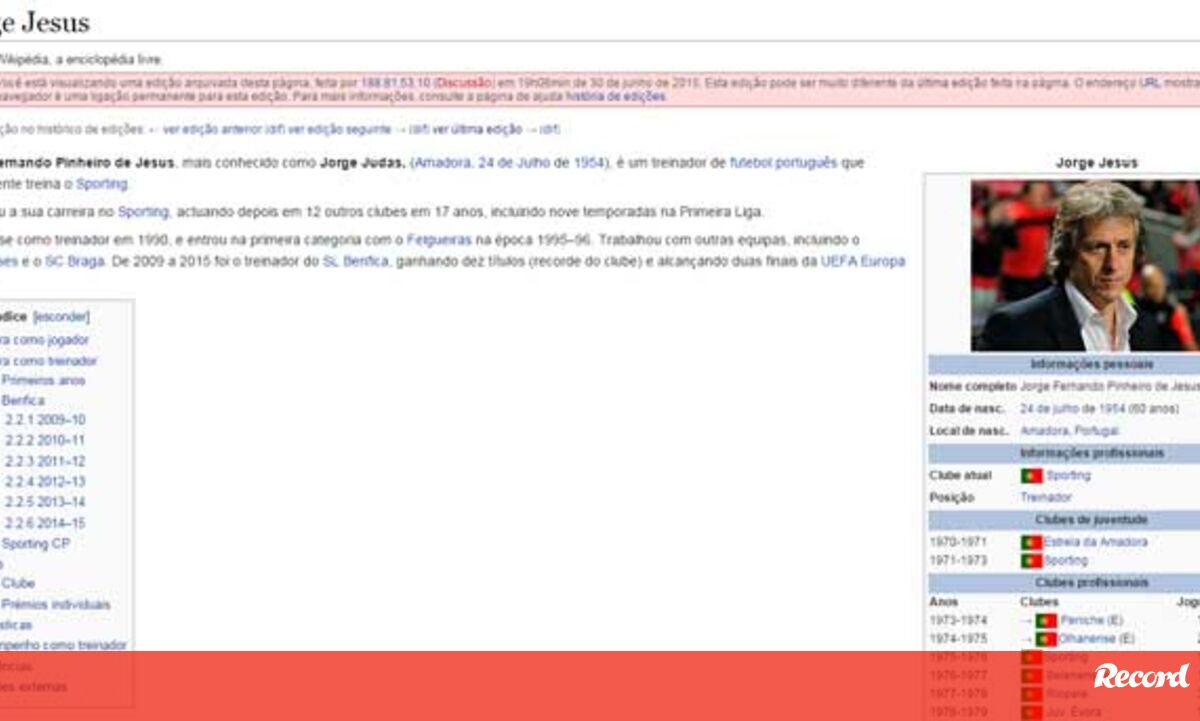
Task: Open the Discussão link in the red notice
Action: click(x=463, y=83)
